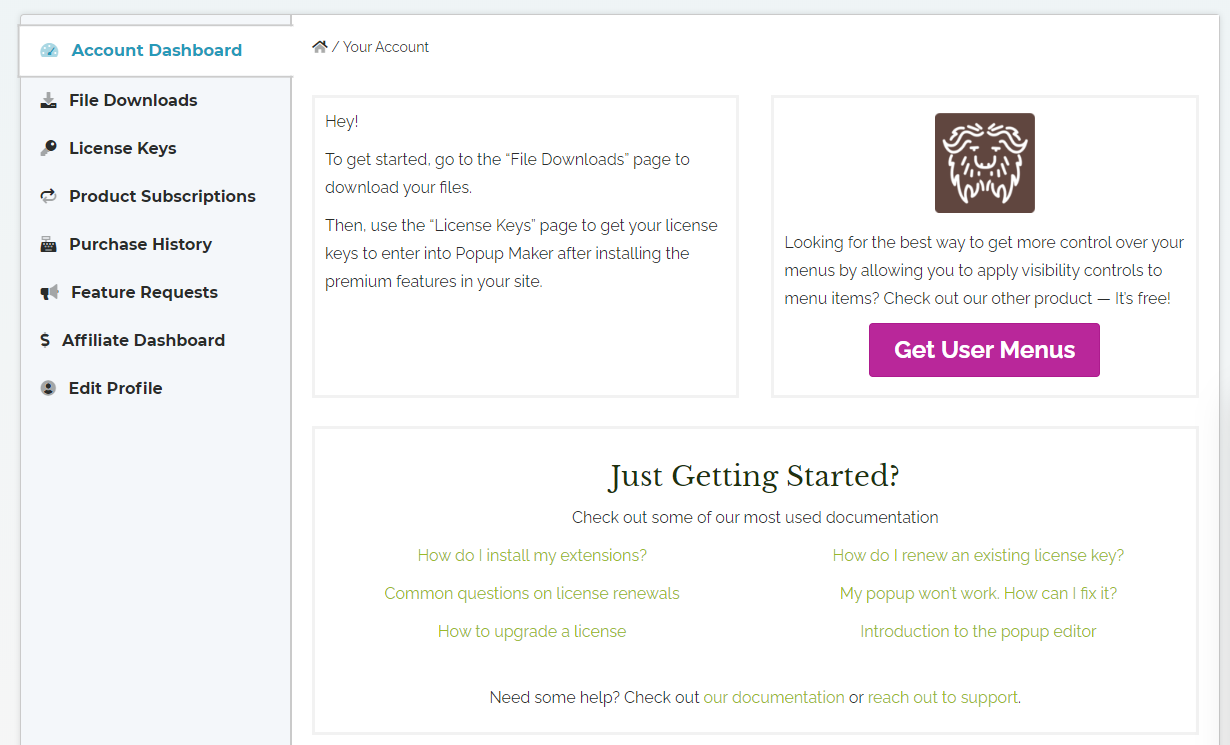Follow the 'our documentation' link
Screen dimensions: 1230x745
774,697
